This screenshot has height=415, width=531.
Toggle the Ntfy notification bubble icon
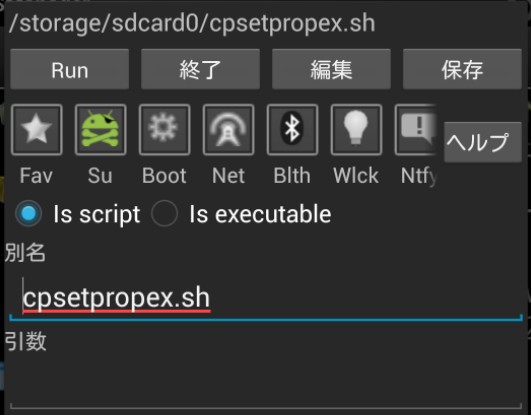[416, 129]
